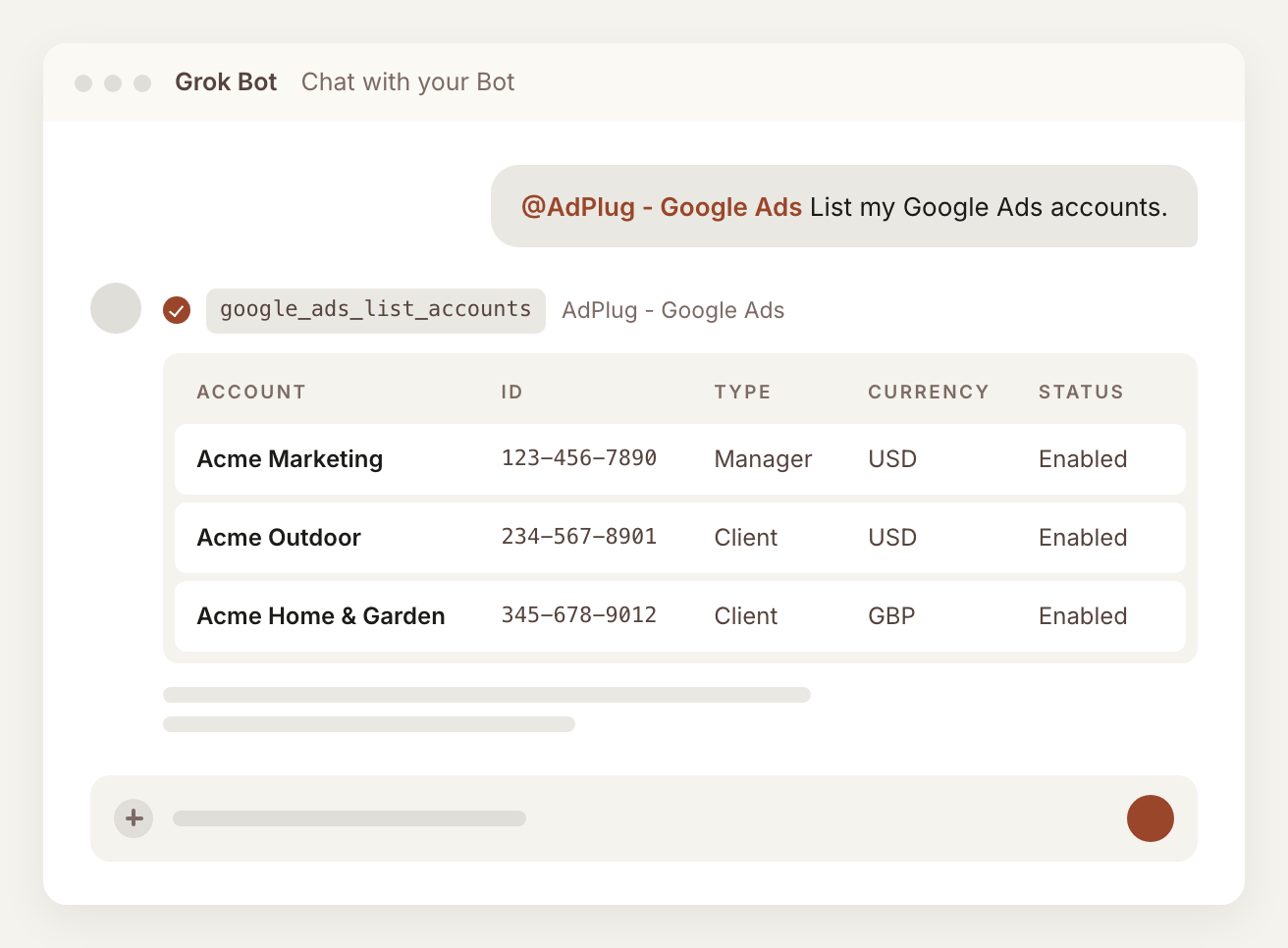Click Enabled status in Acme Outdoor row
The width and height of the screenshot is (1288, 948).
[1083, 538]
